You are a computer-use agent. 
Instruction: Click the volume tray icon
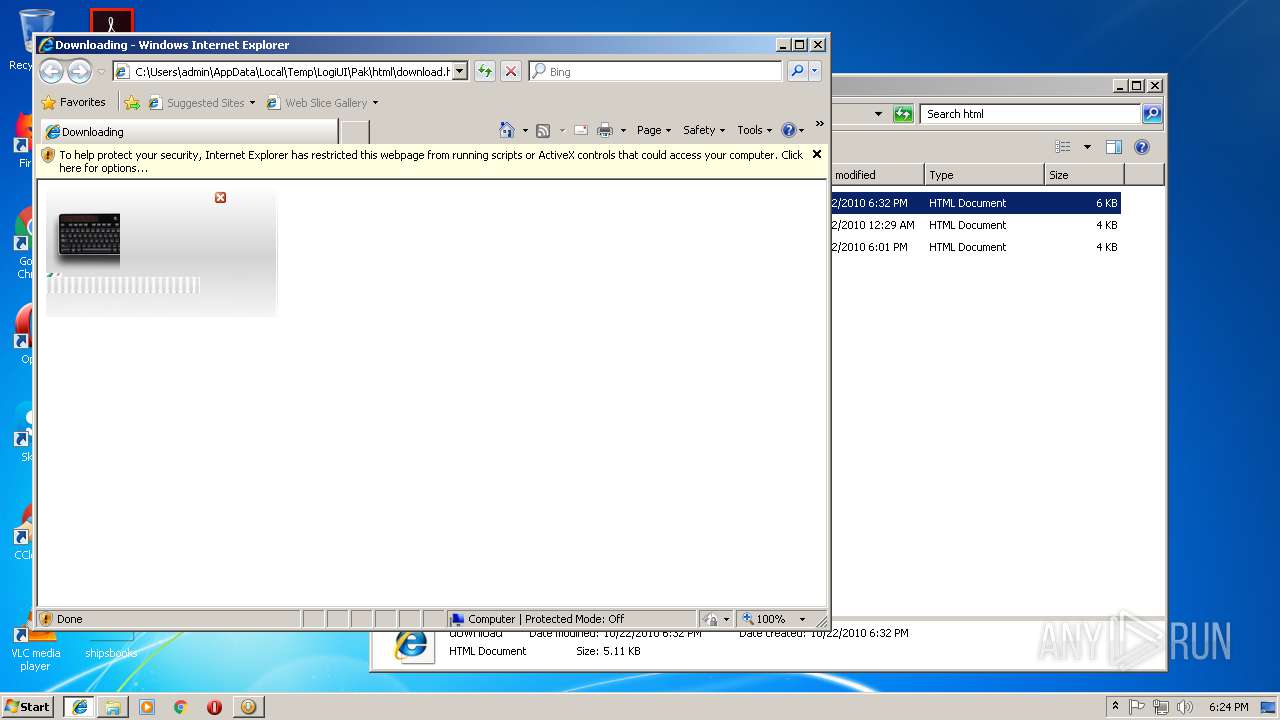[x=1184, y=706]
